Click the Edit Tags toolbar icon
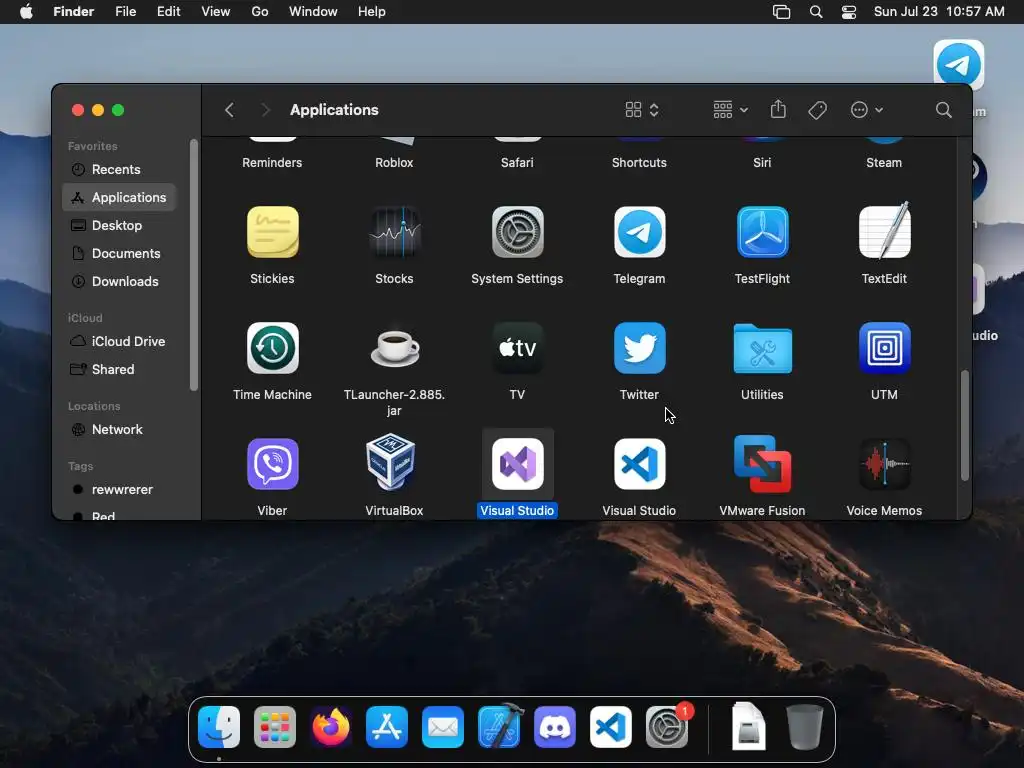The image size is (1024, 768). click(x=818, y=110)
